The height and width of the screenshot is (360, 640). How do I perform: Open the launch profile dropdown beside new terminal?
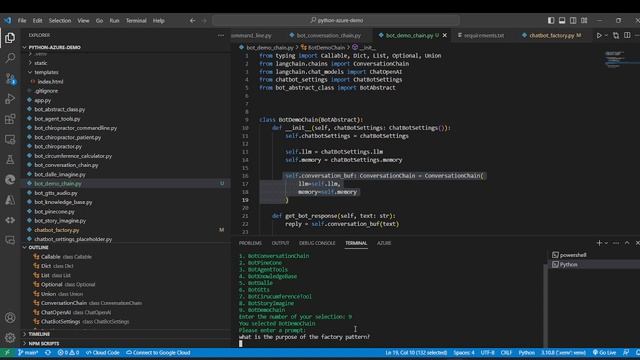click(606, 243)
